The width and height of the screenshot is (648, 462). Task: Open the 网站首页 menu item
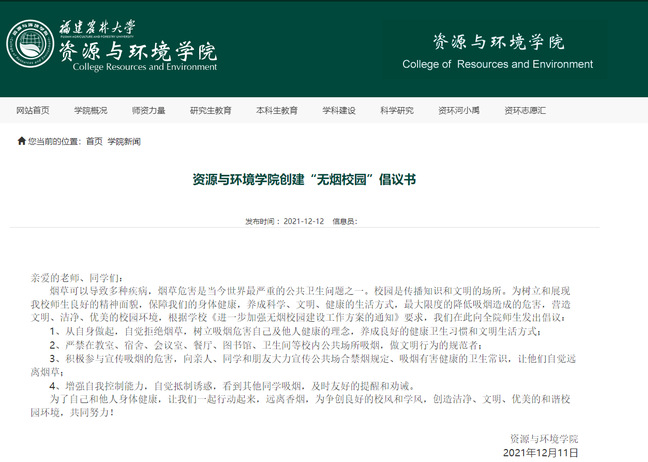tap(34, 110)
